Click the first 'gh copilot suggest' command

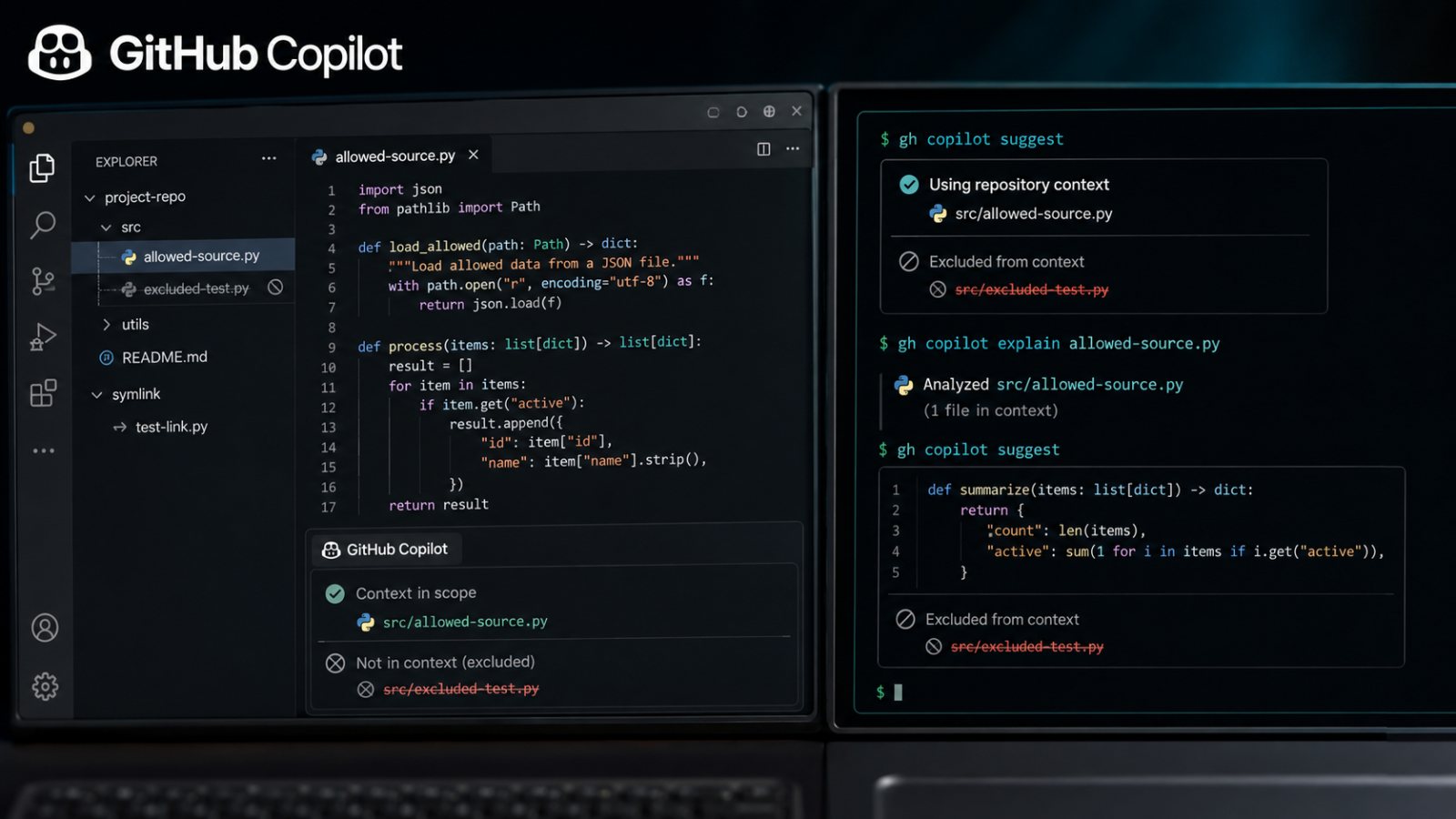981,139
